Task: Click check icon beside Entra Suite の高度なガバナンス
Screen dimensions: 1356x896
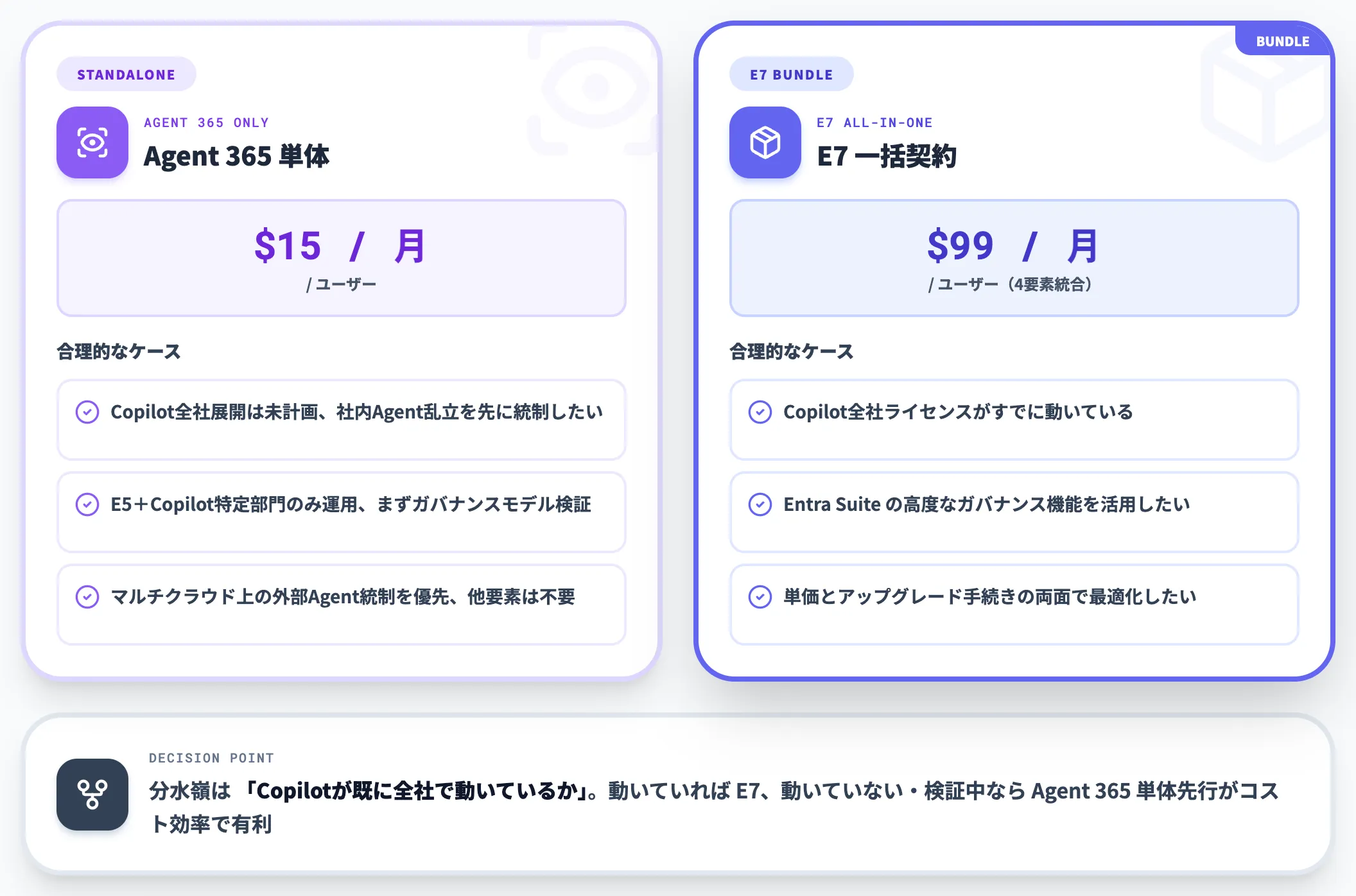Action: (x=760, y=504)
